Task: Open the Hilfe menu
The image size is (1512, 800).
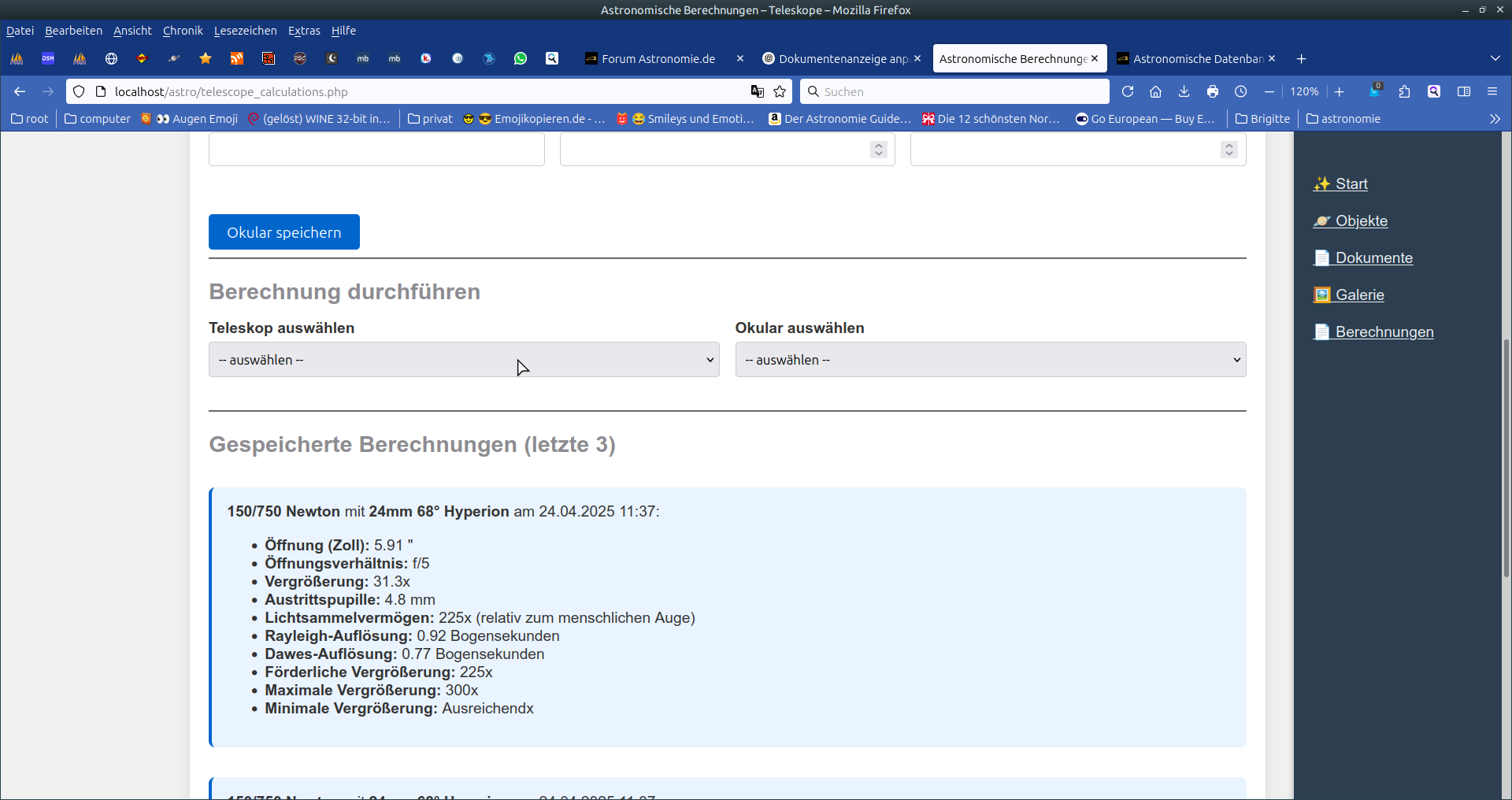Action: coord(343,31)
